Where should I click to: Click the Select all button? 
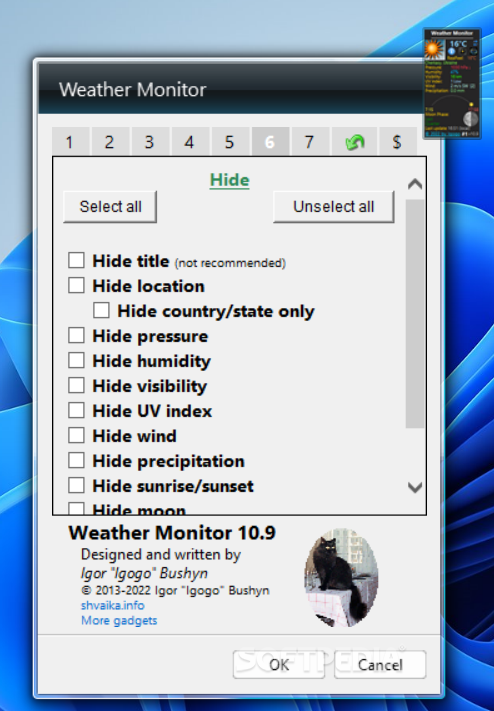coord(110,207)
